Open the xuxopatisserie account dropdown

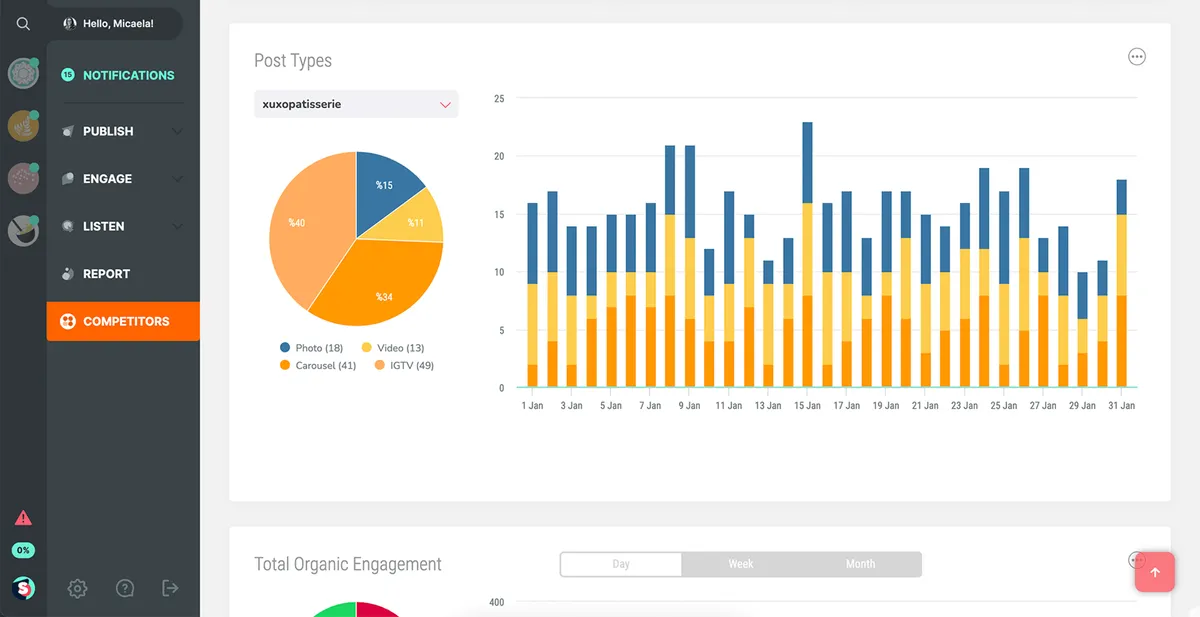[x=356, y=104]
